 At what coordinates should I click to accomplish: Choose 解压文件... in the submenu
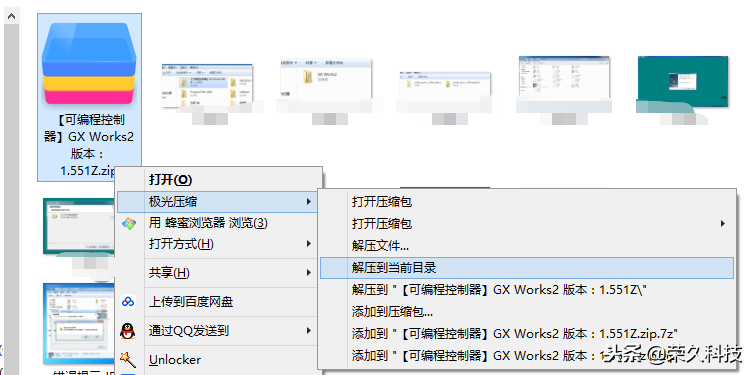pyautogui.click(x=527, y=246)
